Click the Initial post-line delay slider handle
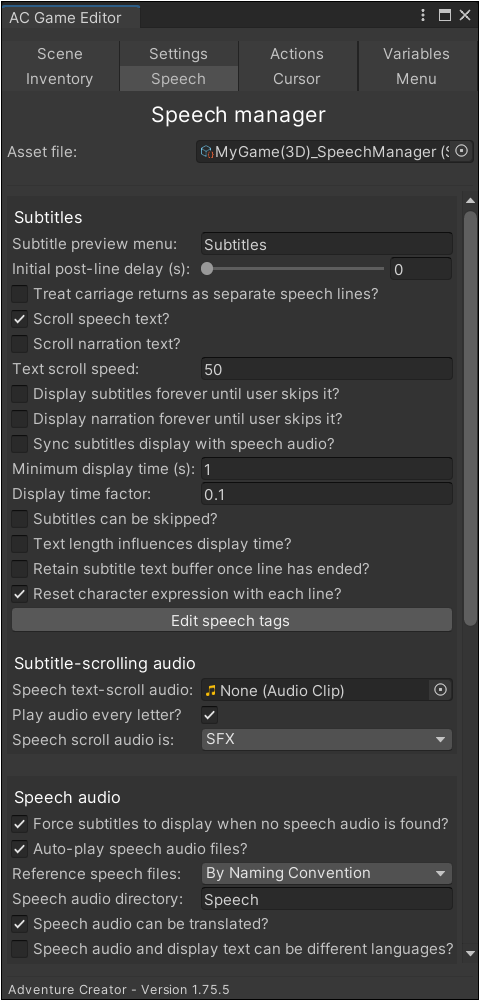 tap(207, 269)
